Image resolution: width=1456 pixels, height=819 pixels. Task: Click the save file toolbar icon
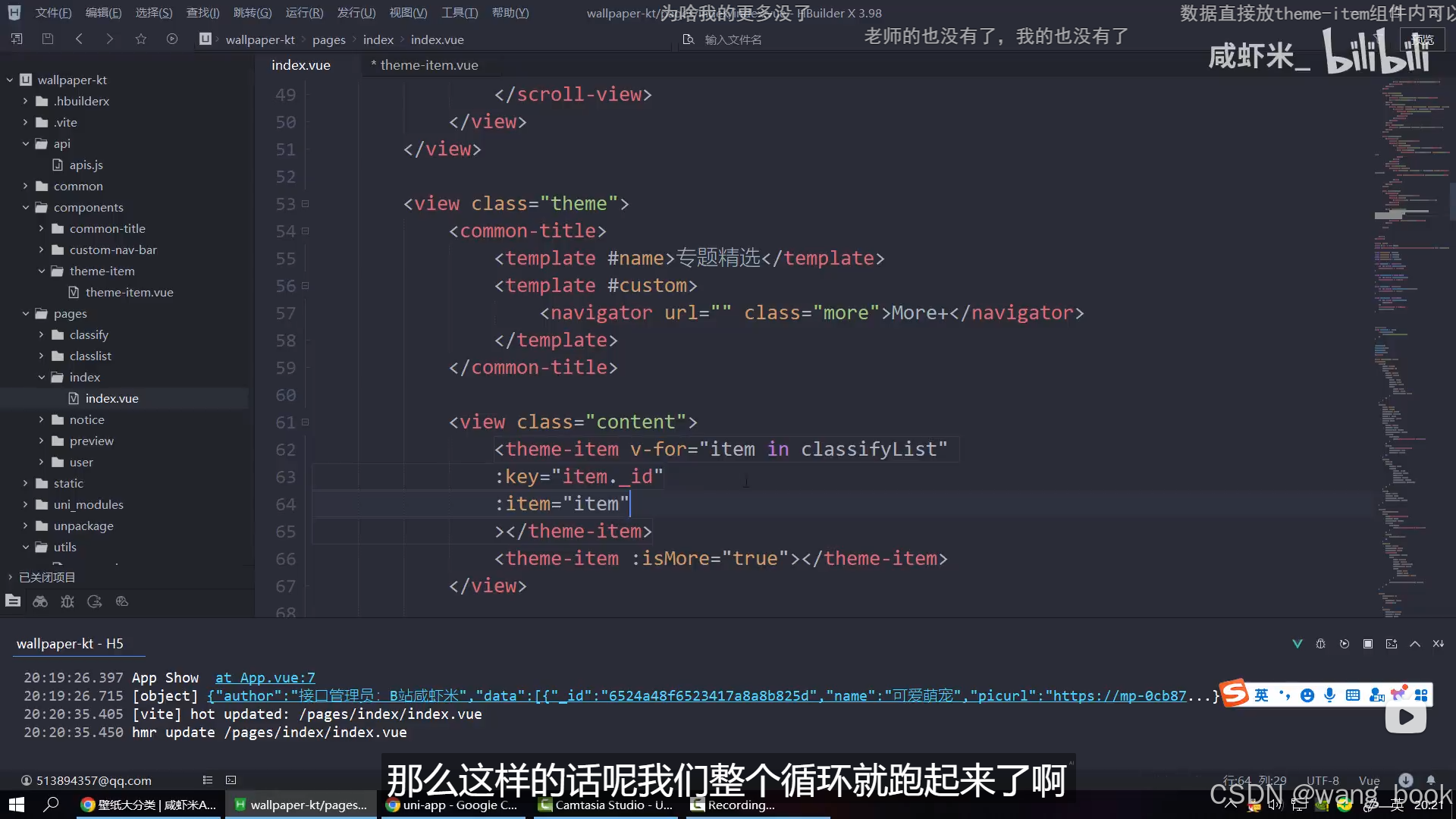(x=48, y=39)
